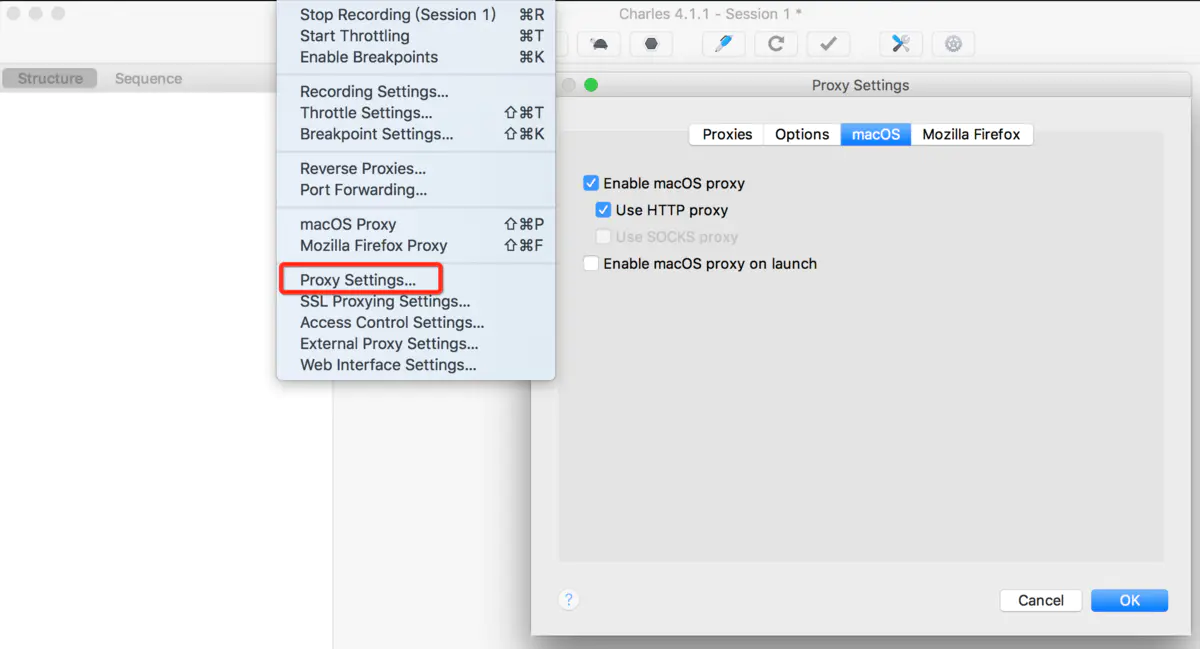Viewport: 1200px width, 649px height.
Task: Choose Start Throttling menu item
Action: 416,36
